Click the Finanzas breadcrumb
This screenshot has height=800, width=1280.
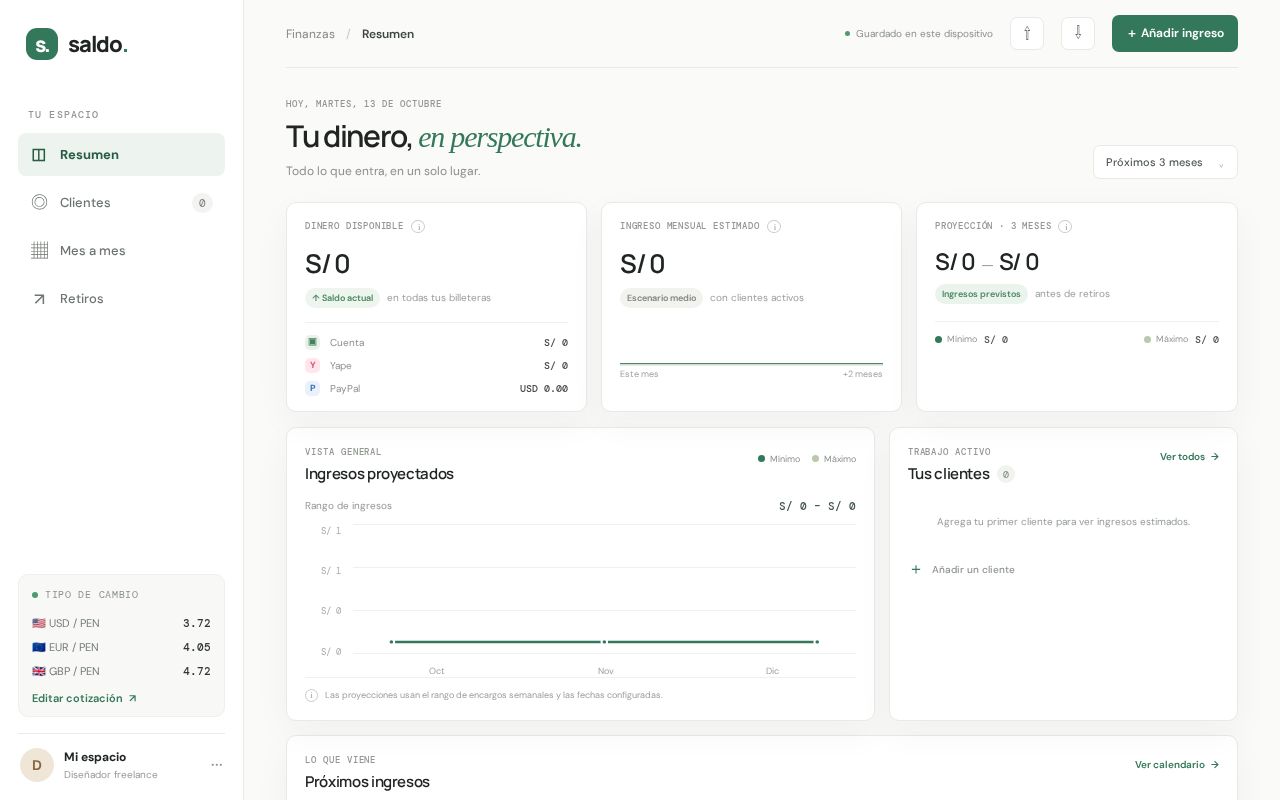click(x=310, y=34)
